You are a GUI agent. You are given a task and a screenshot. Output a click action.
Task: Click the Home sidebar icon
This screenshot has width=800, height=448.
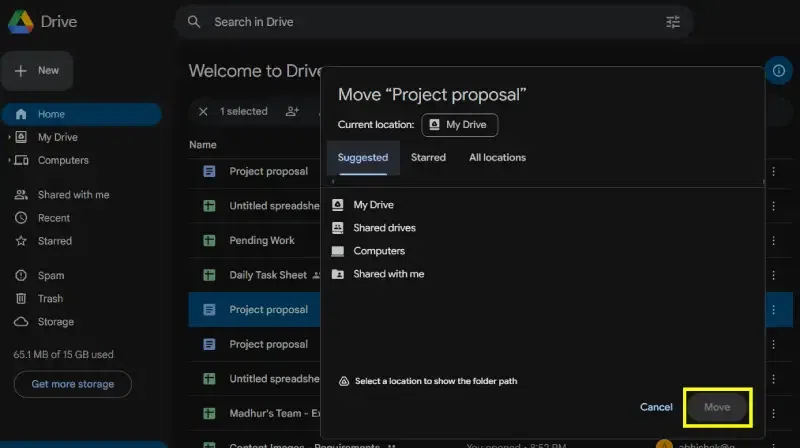(21, 114)
